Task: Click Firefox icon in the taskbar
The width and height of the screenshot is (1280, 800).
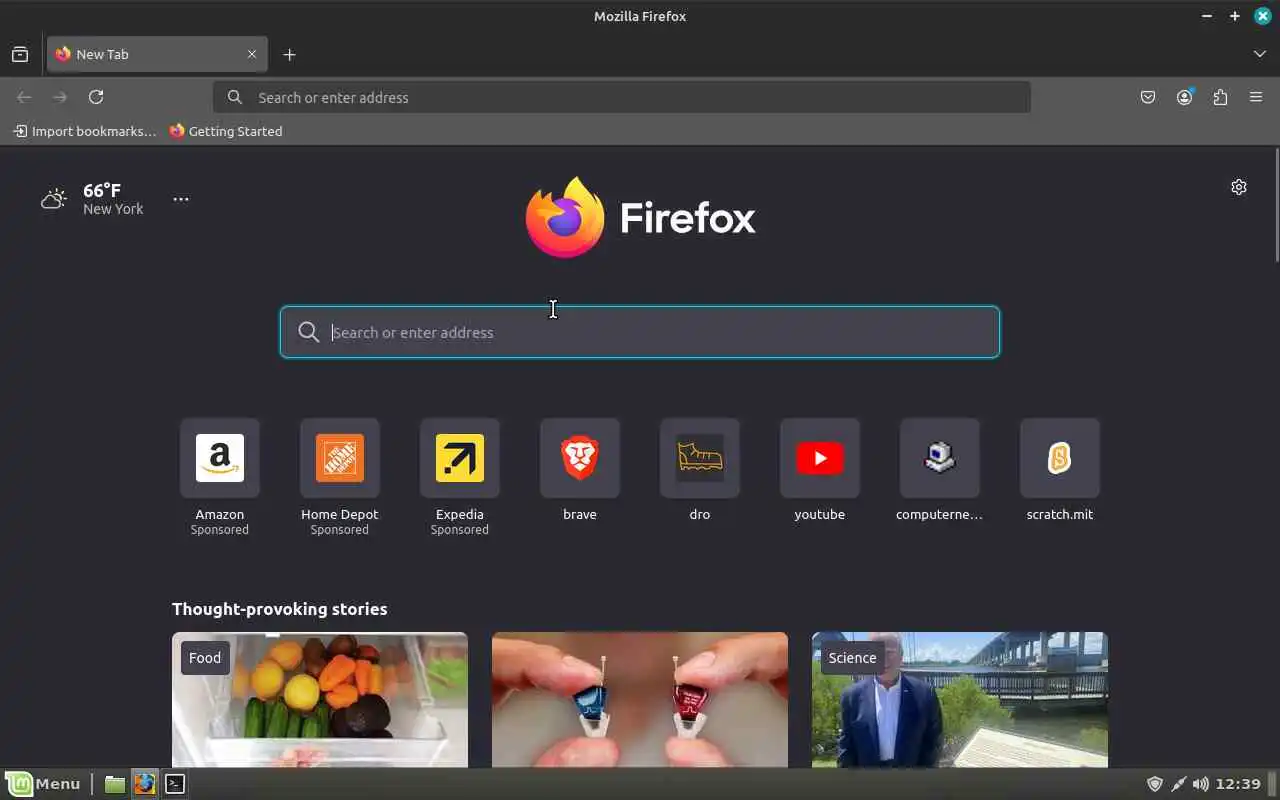Action: click(x=145, y=784)
